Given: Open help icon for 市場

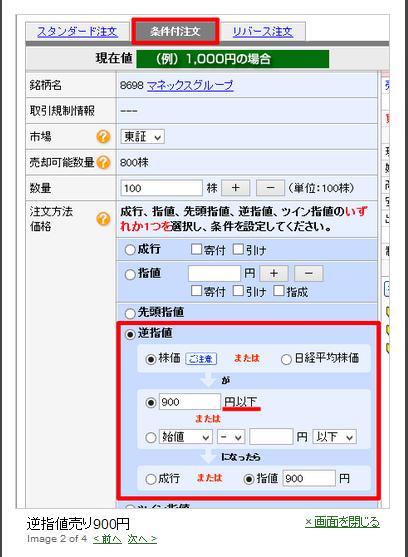Looking at the screenshot, I should 103,136.
